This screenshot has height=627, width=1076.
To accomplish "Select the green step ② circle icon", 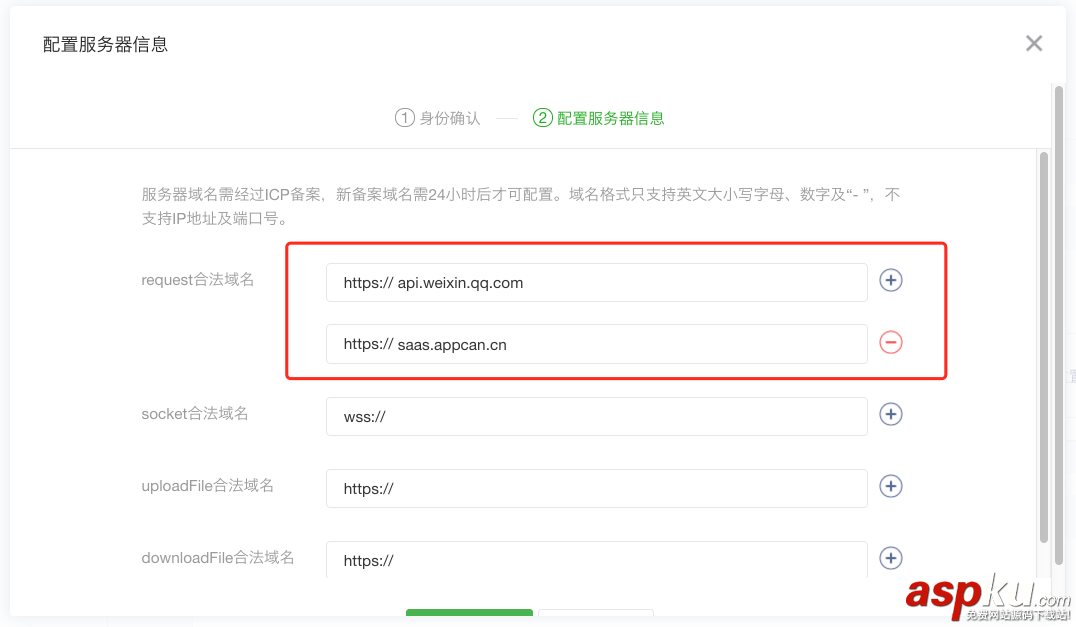I will click(x=541, y=117).
